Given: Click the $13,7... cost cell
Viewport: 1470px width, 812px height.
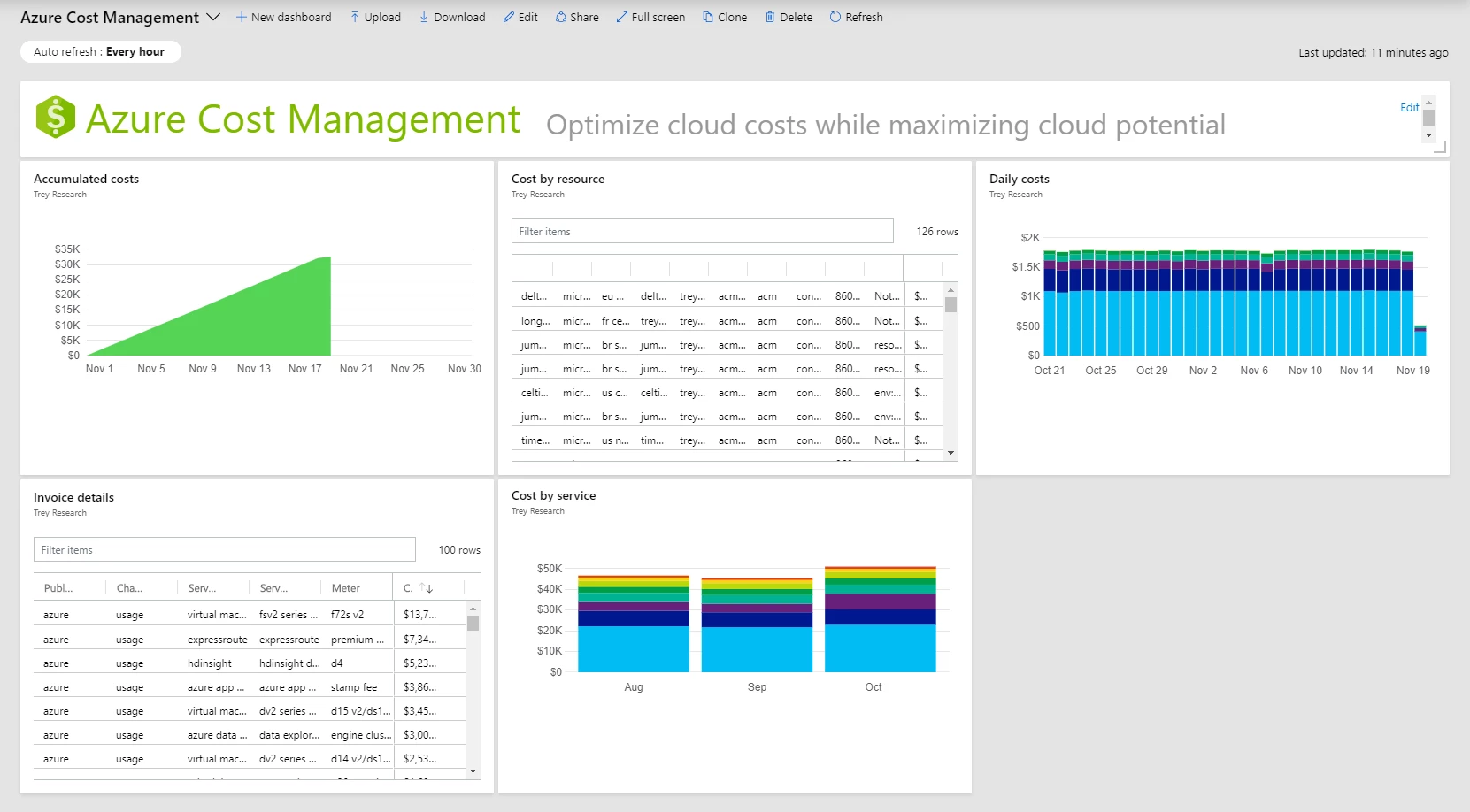Looking at the screenshot, I should click(x=419, y=614).
